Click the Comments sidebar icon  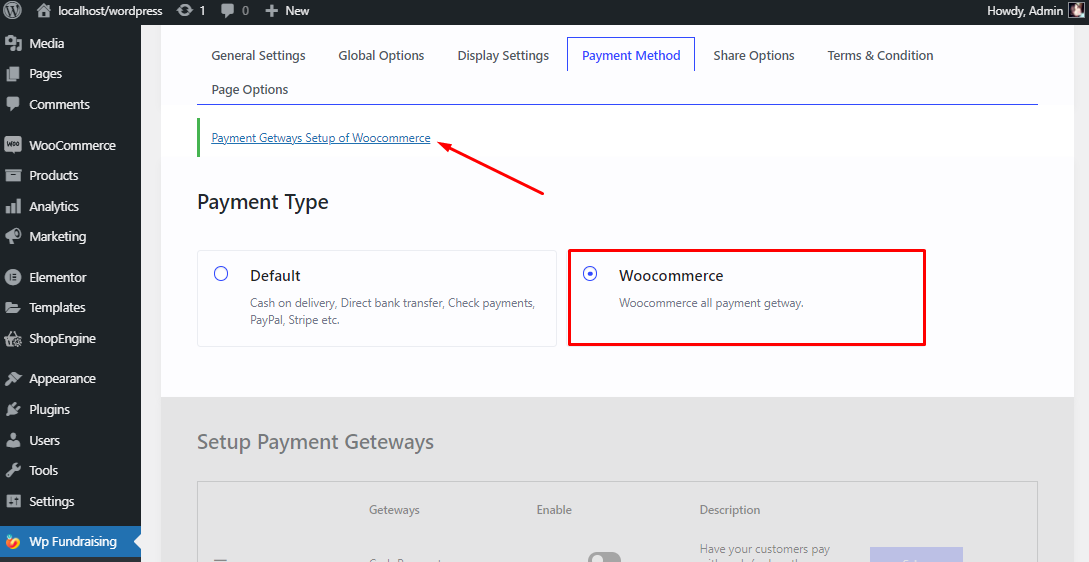click(x=13, y=104)
